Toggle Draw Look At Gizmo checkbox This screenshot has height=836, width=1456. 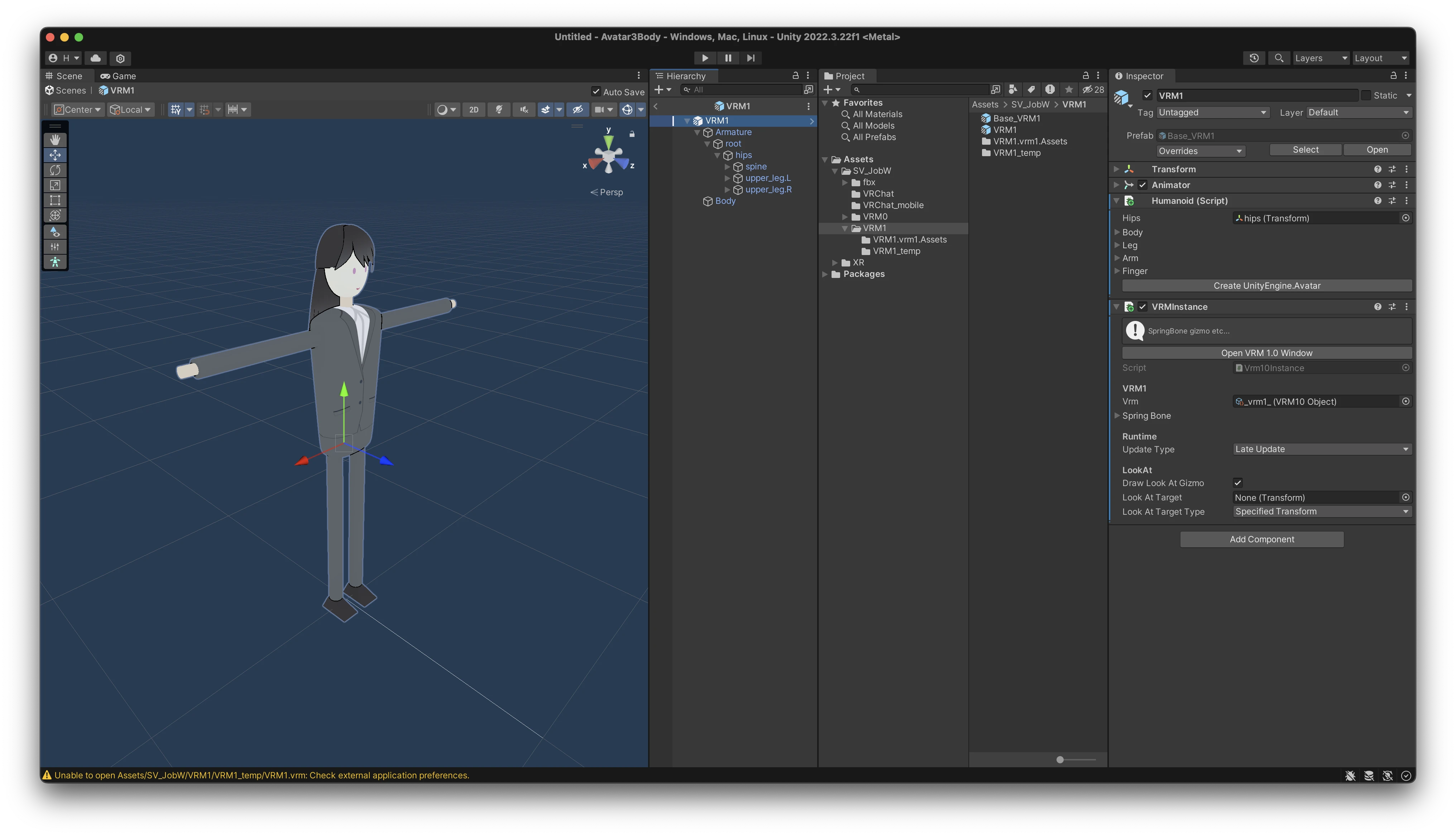[1238, 483]
